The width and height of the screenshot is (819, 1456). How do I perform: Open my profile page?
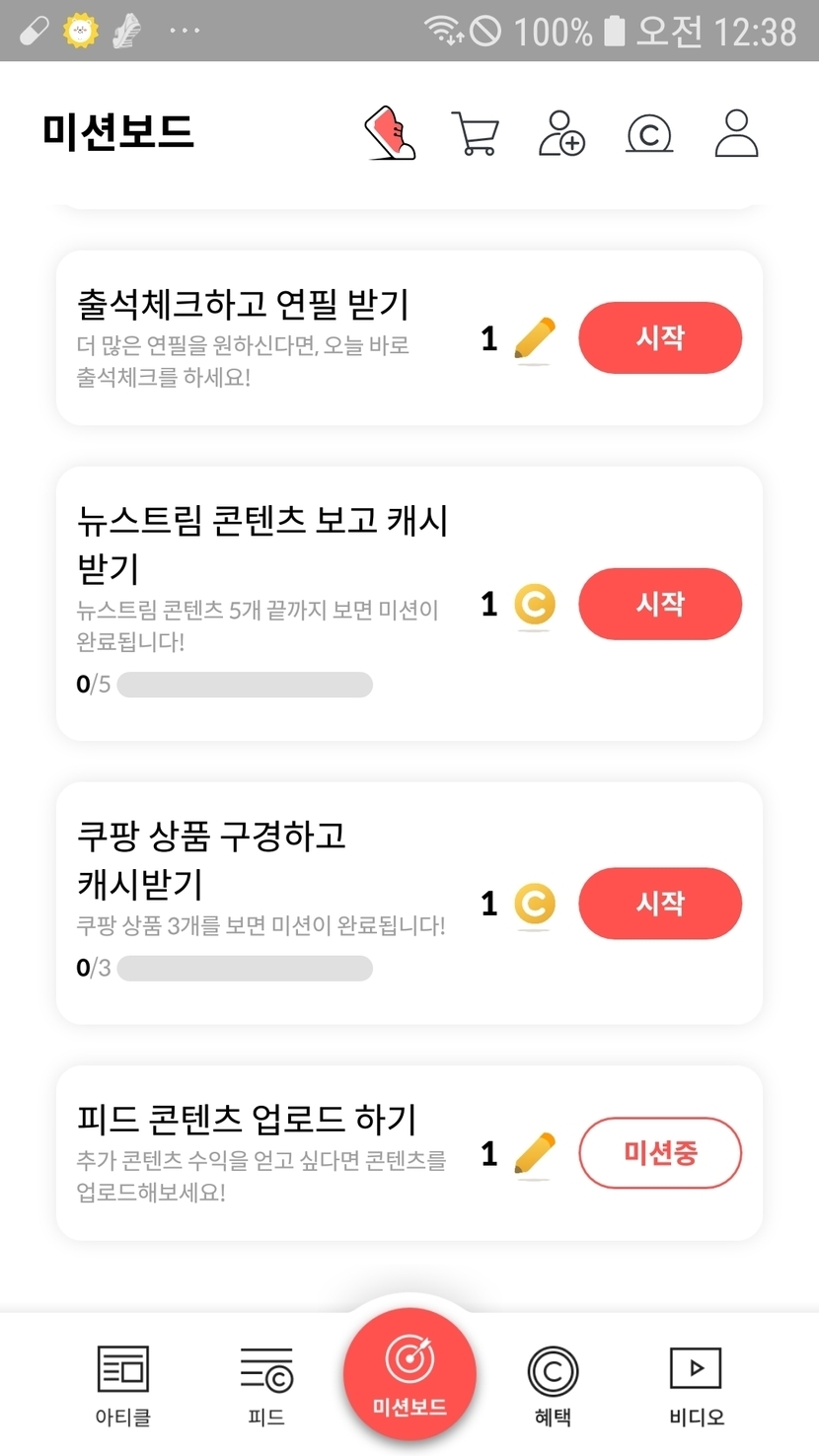click(736, 133)
